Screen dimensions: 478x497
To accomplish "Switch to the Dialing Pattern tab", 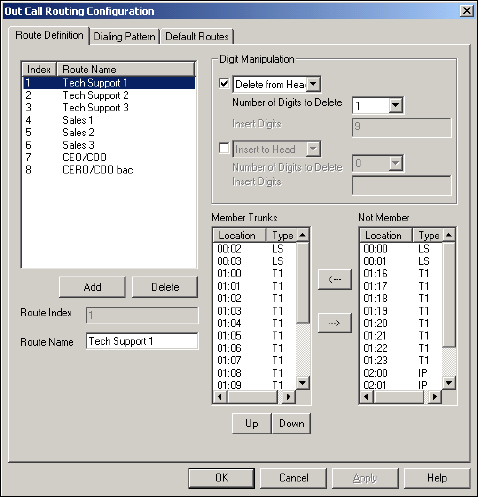I will tap(124, 36).
